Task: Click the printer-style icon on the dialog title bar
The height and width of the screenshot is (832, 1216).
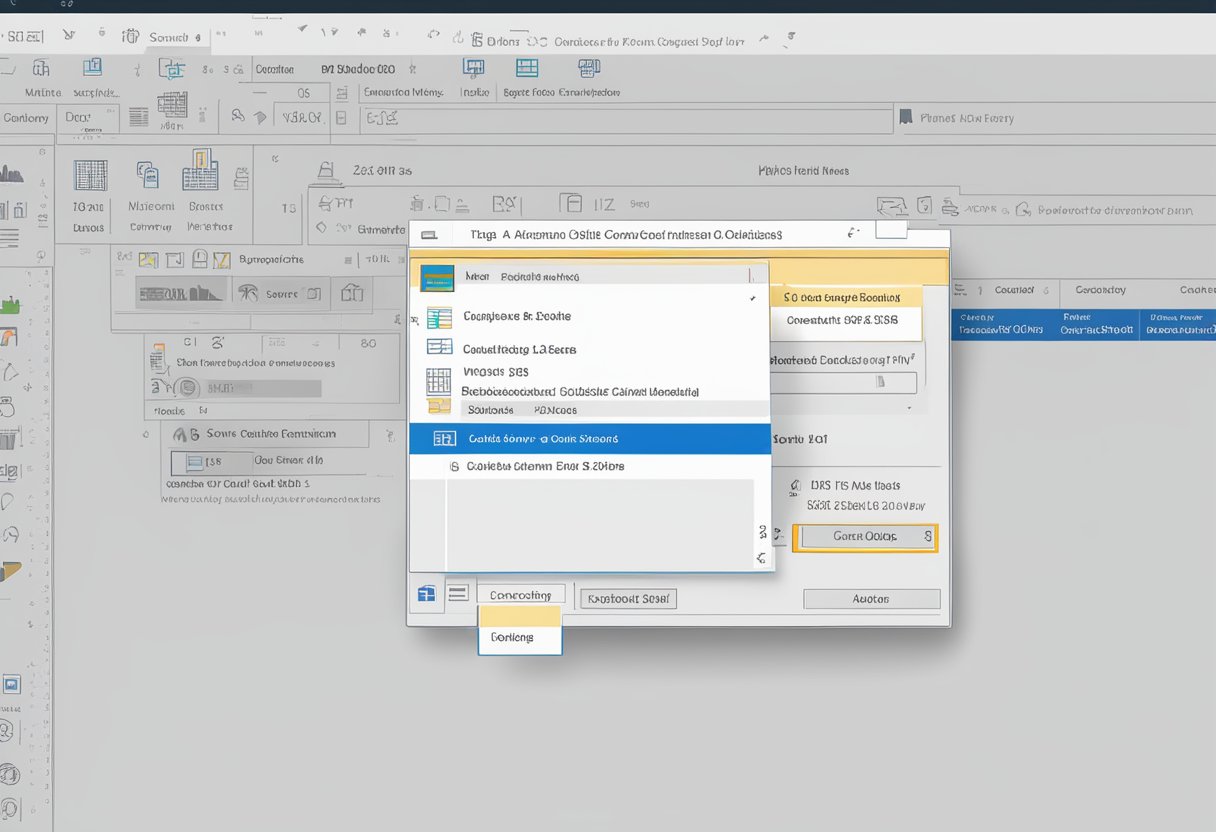Action: pos(429,233)
